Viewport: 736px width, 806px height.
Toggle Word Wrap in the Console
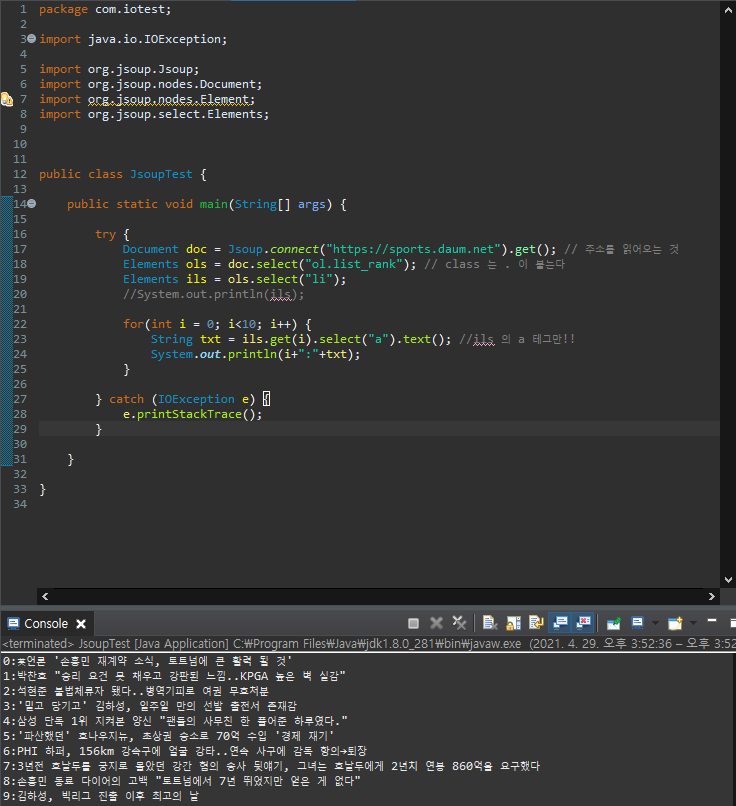point(536,624)
